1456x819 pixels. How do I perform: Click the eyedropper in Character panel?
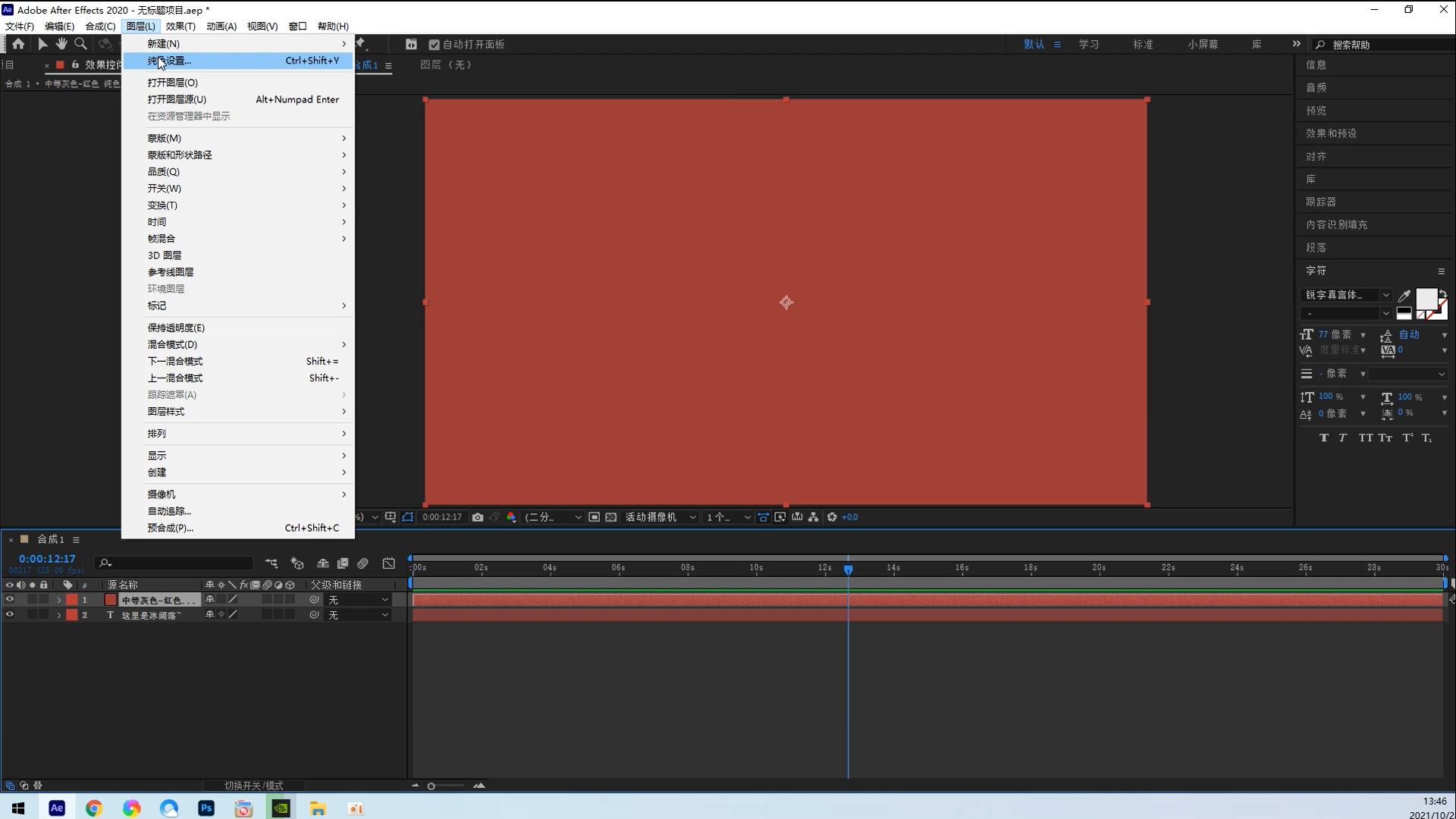point(1404,296)
